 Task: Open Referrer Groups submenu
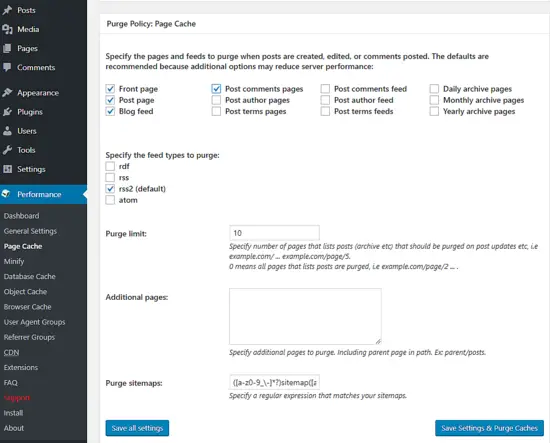pyautogui.click(x=29, y=337)
